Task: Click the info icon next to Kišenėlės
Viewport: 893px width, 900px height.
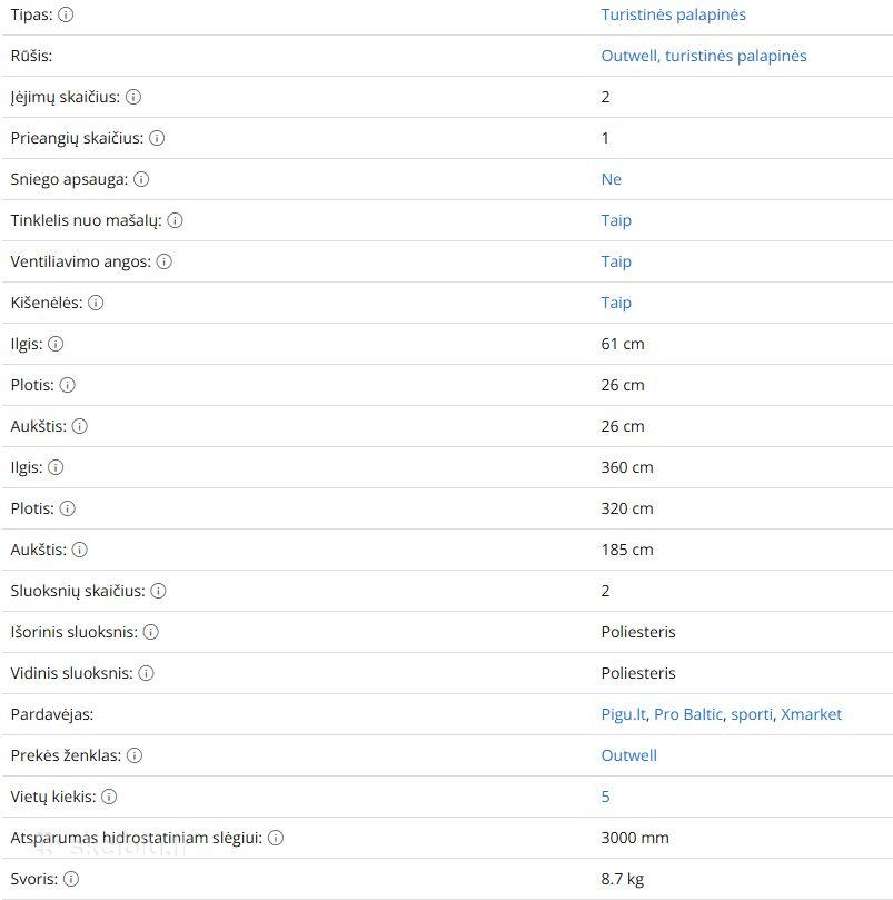Action: coord(95,302)
